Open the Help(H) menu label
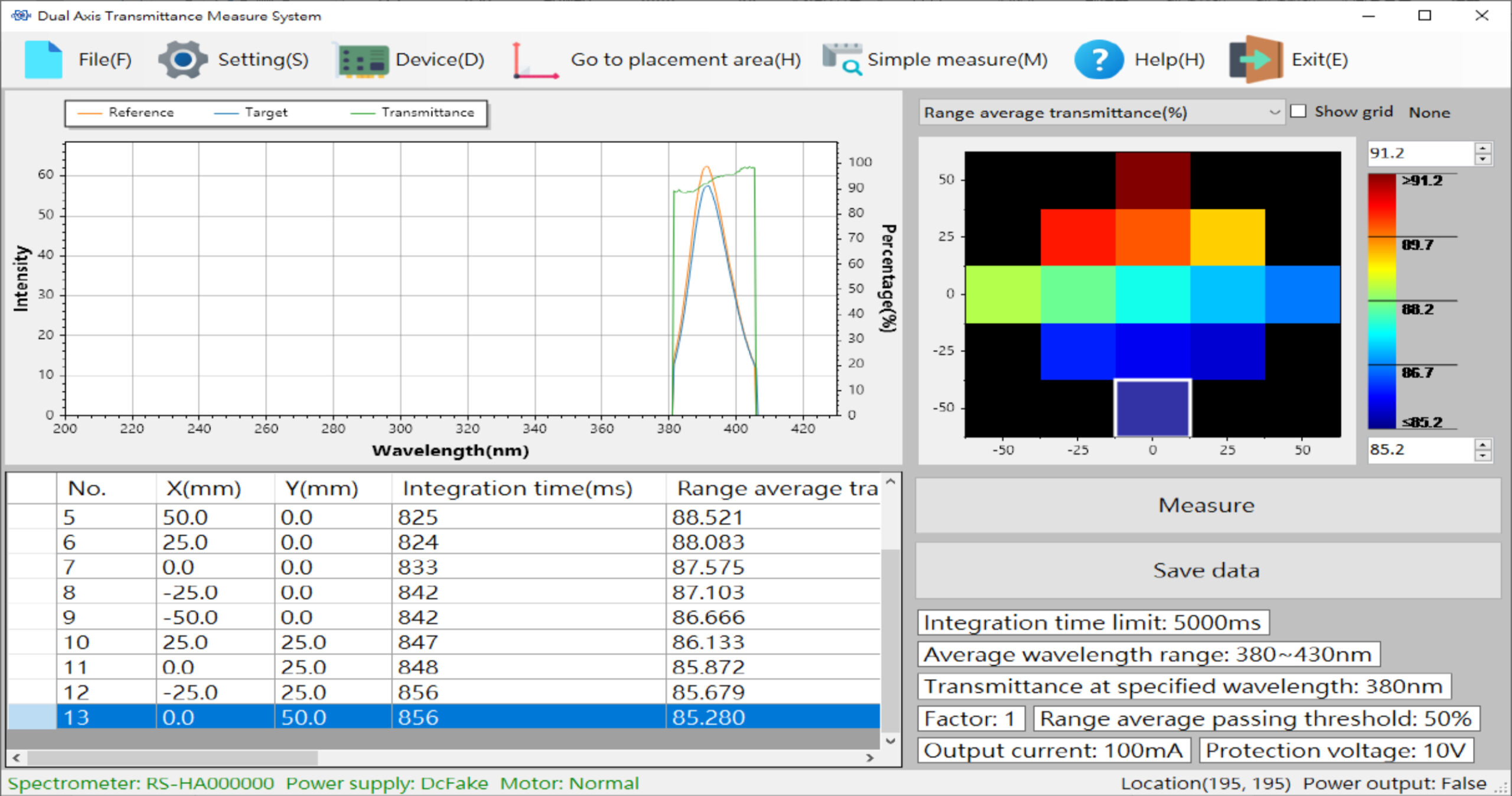Viewport: 1512px width, 796px height. (x=1169, y=60)
